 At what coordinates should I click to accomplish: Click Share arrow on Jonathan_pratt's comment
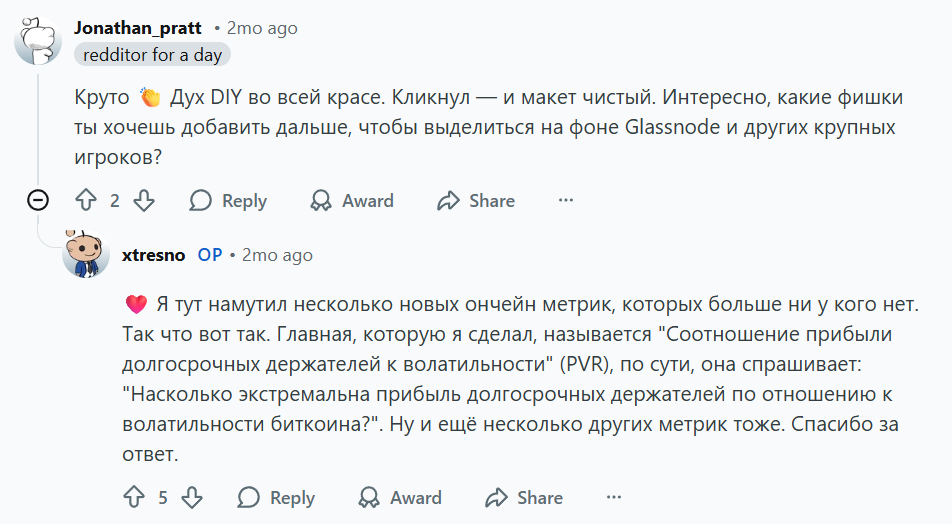point(448,201)
